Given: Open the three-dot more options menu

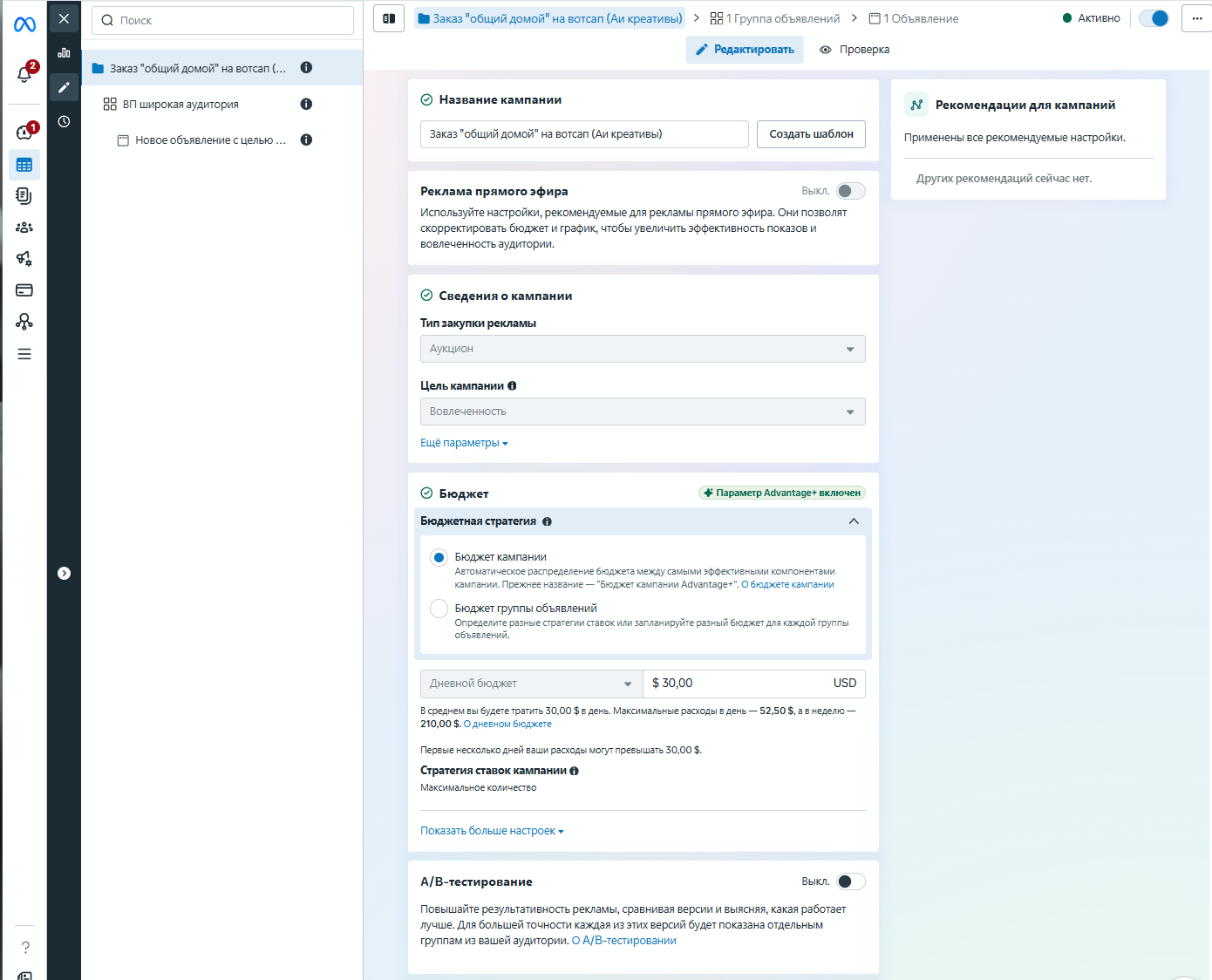Looking at the screenshot, I should click(x=1197, y=18).
